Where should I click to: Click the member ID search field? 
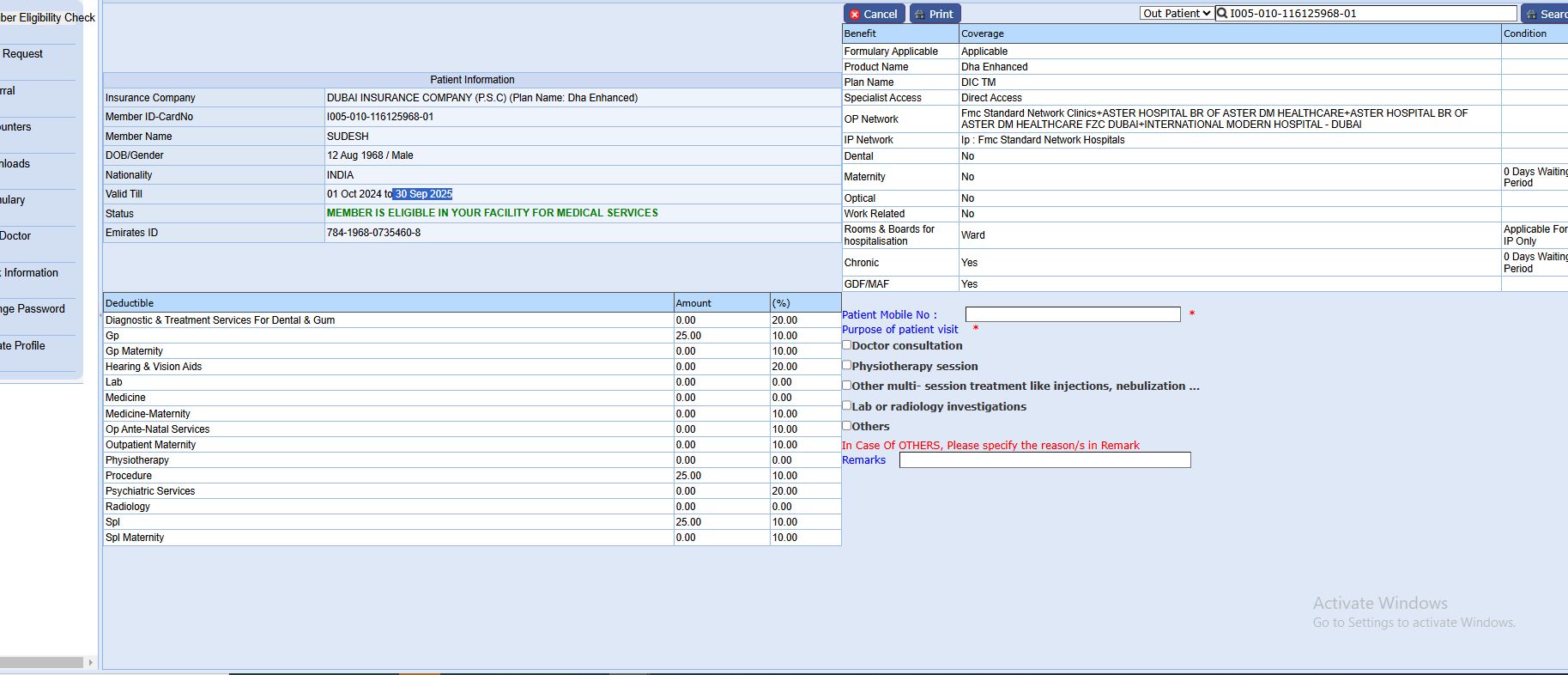point(1371,14)
